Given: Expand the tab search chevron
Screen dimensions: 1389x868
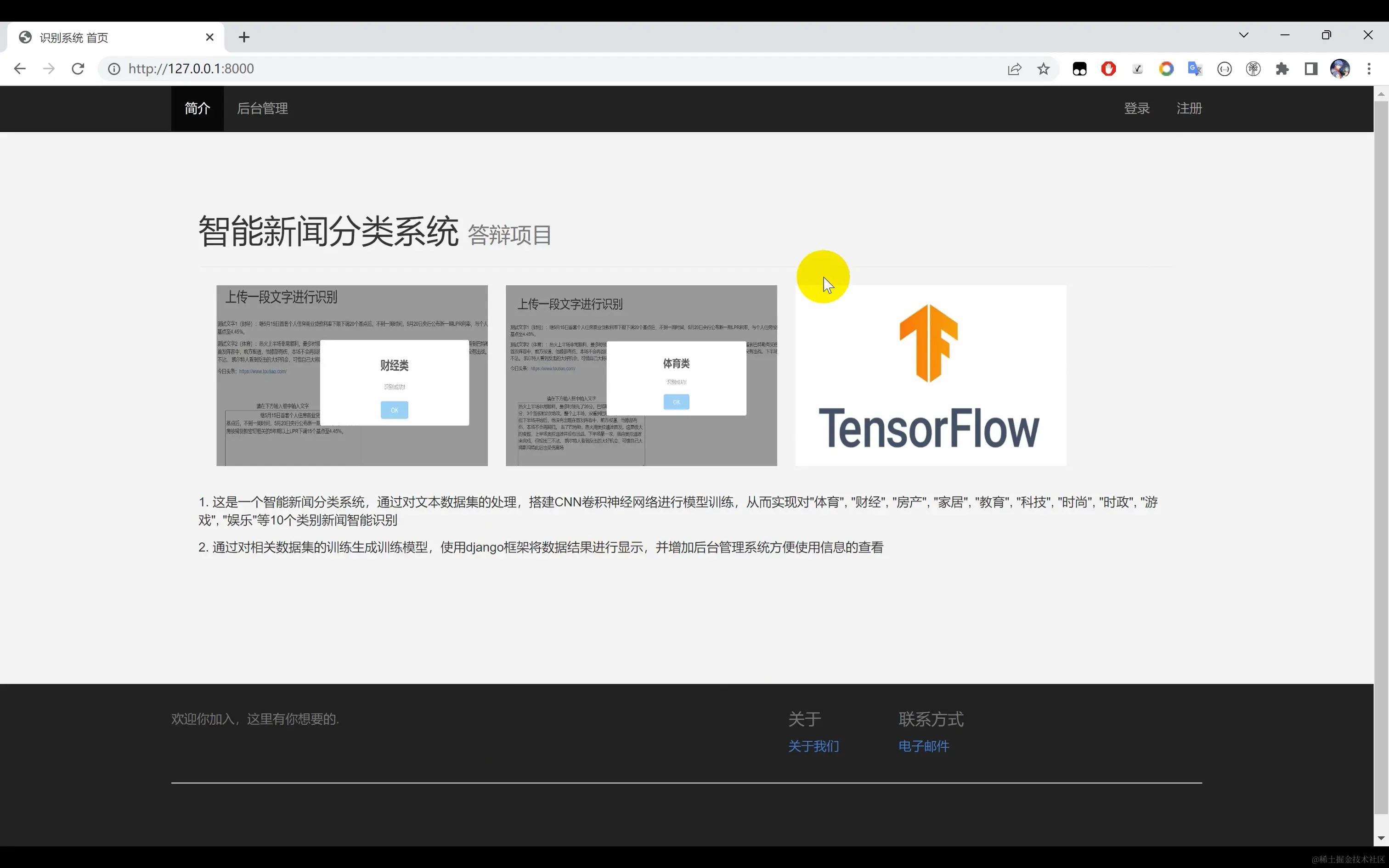Looking at the screenshot, I should coord(1243,35).
